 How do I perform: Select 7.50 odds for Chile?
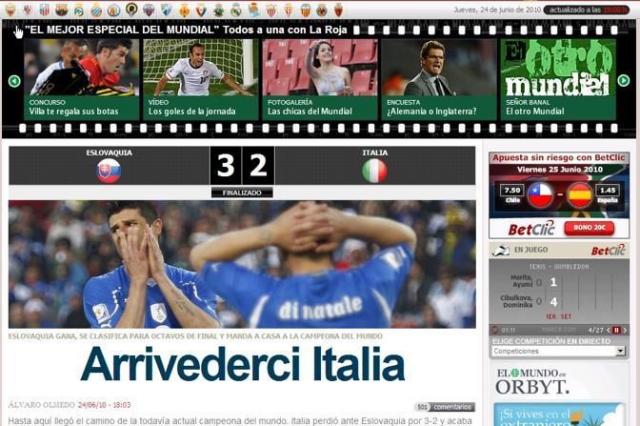pos(511,190)
